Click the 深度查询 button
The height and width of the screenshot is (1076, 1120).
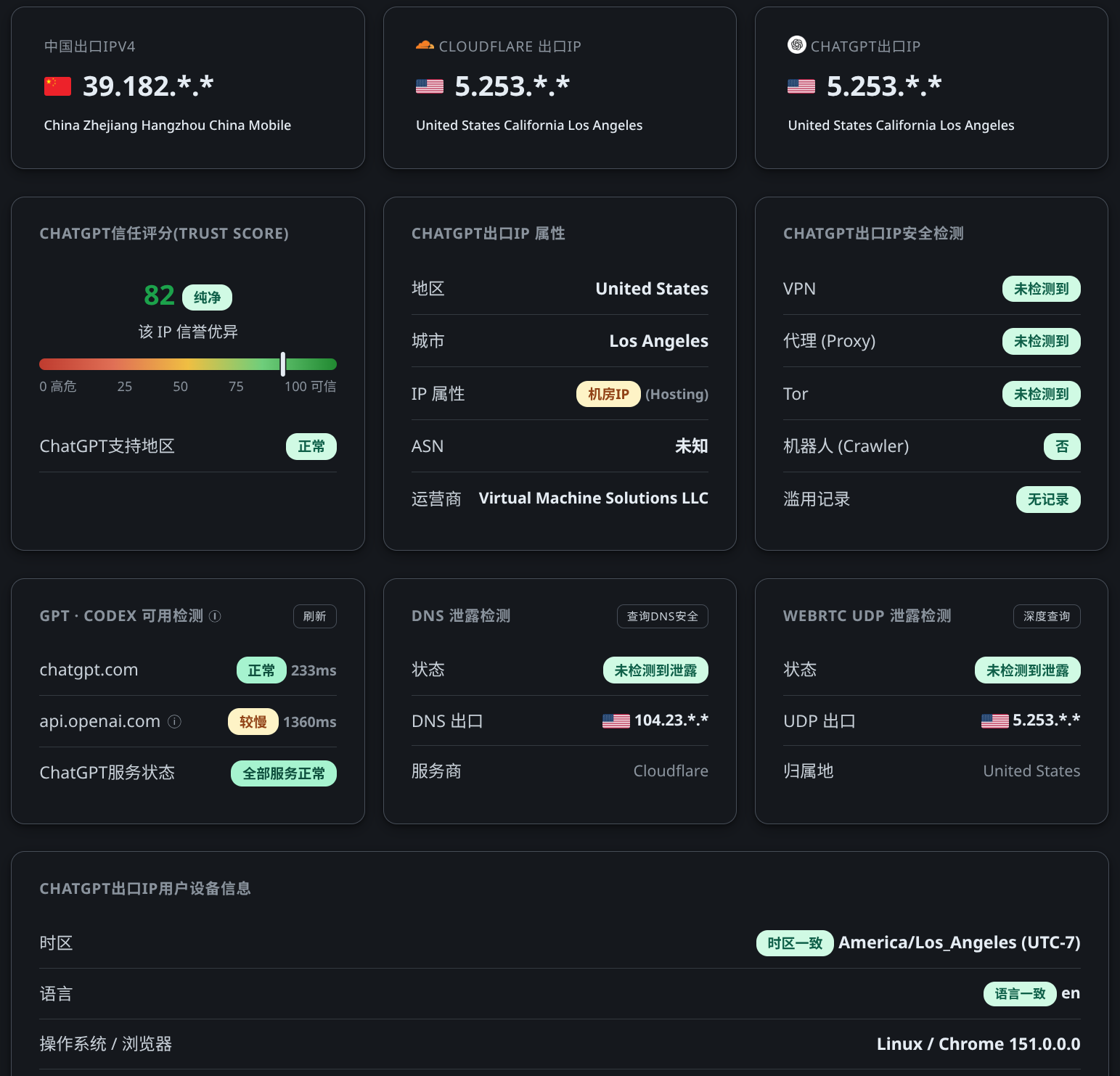point(1047,616)
